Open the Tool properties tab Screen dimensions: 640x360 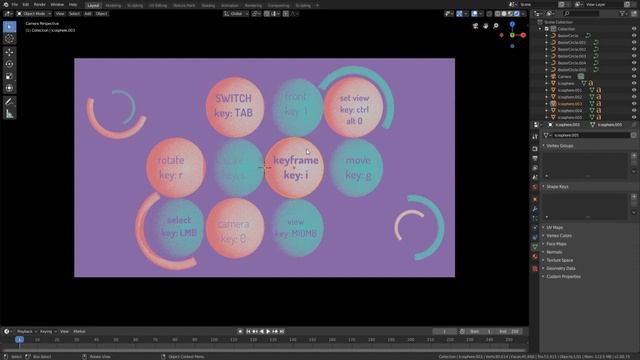click(535, 137)
